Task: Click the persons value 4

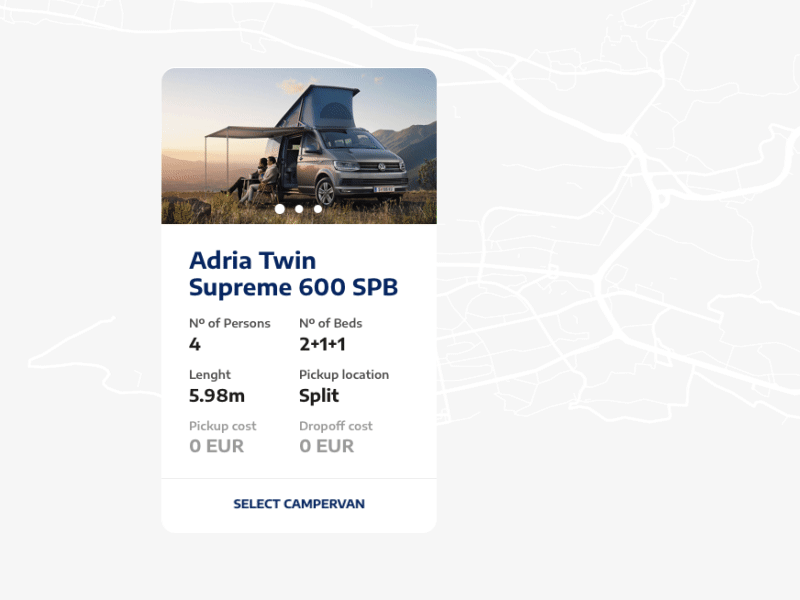Action: tap(195, 344)
